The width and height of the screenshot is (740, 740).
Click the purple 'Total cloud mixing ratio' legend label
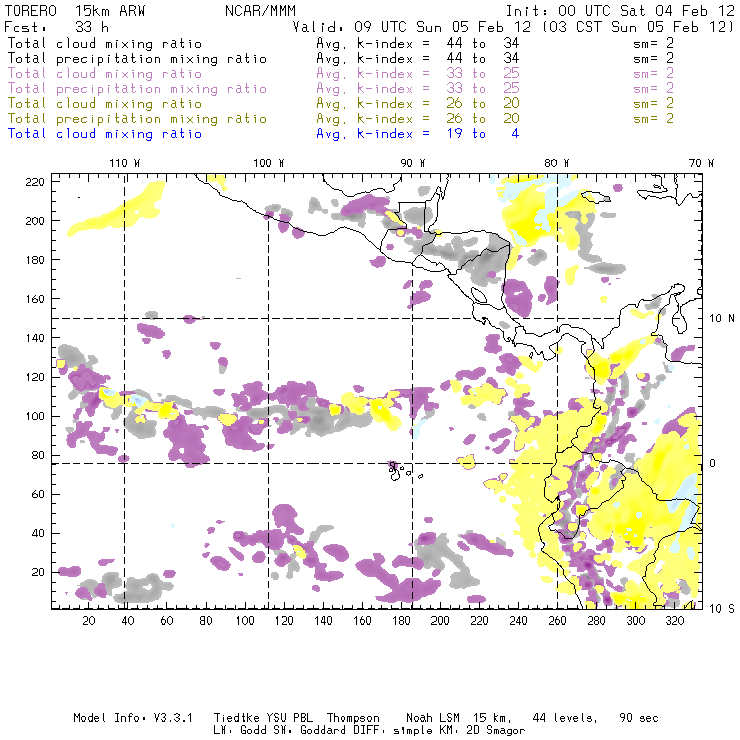(x=105, y=74)
